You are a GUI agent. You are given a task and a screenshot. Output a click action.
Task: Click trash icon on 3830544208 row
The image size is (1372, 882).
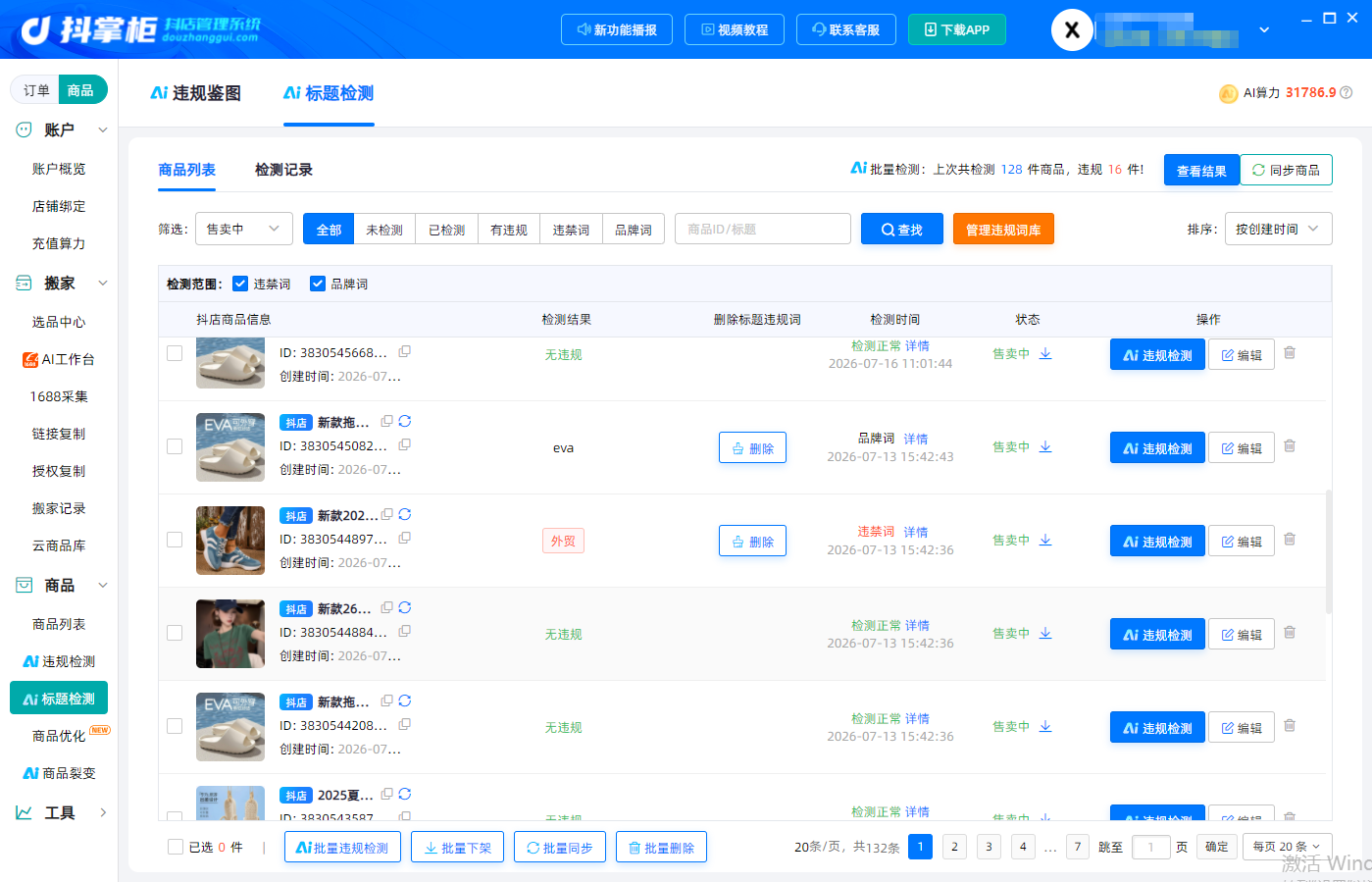coord(1290,725)
